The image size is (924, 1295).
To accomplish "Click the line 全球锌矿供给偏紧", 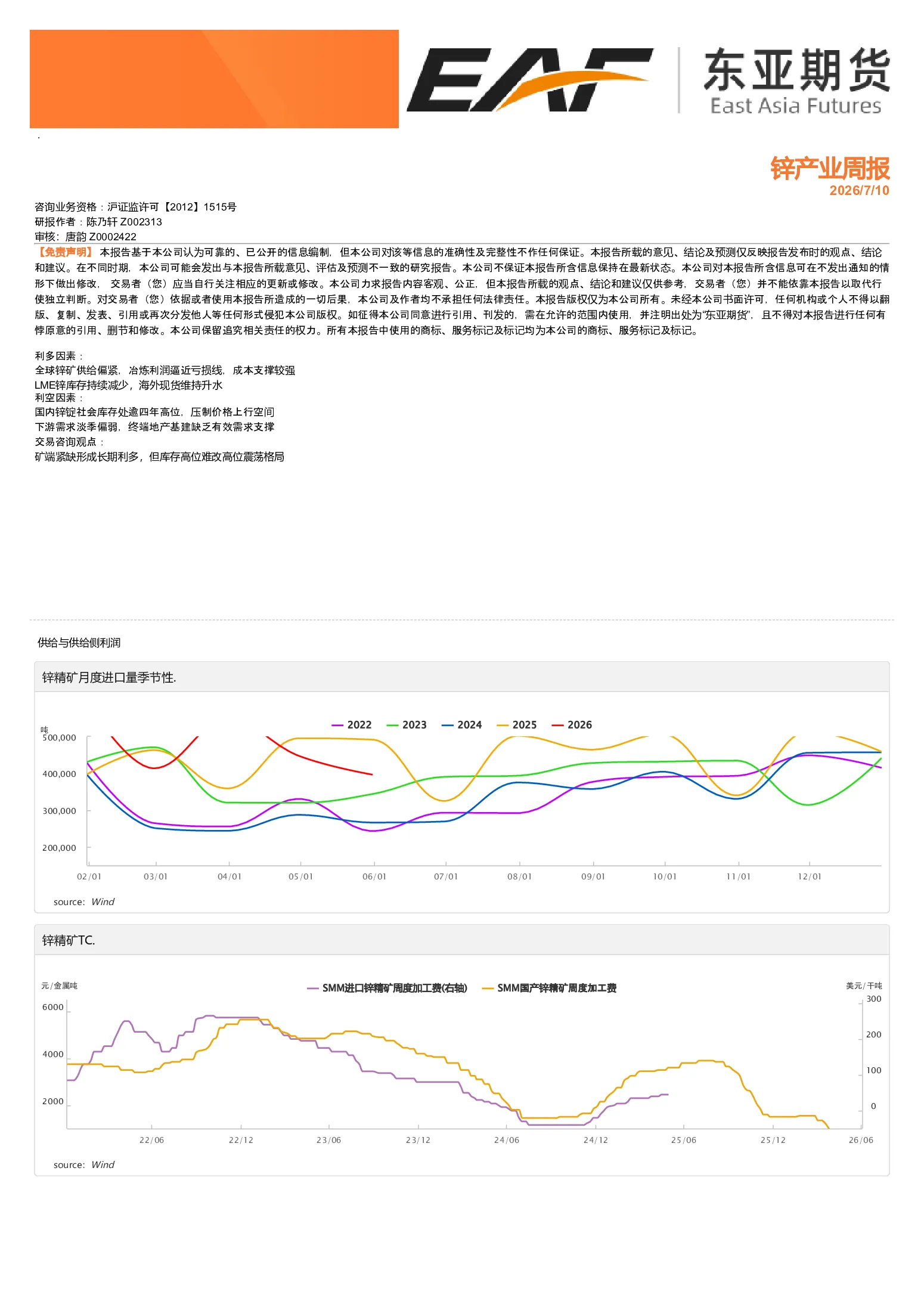I will [x=165, y=370].
